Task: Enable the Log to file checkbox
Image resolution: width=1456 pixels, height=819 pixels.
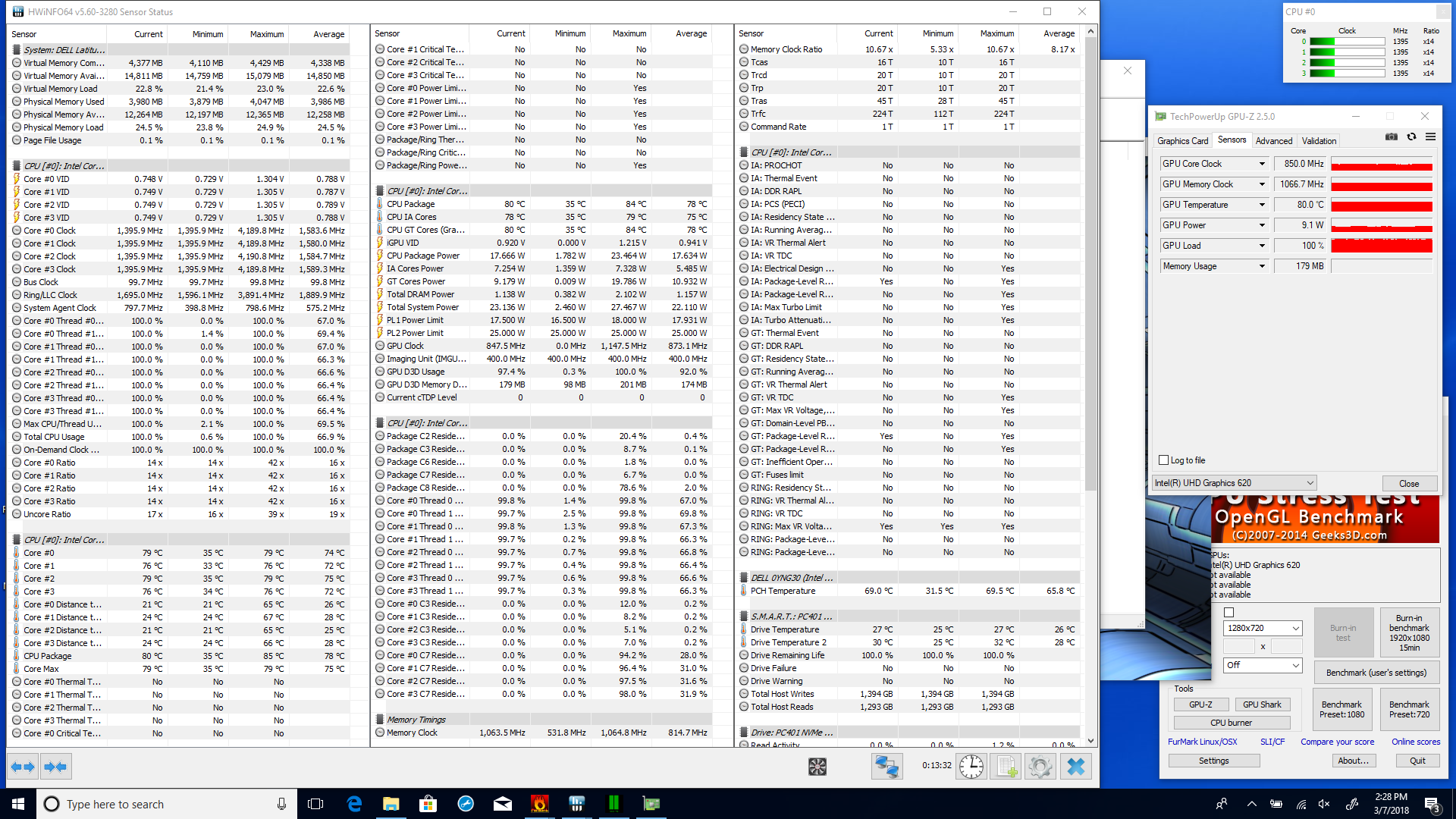Action: (x=1164, y=460)
